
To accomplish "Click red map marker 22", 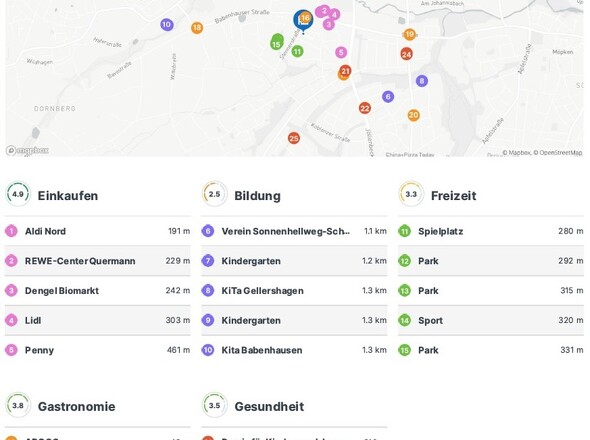I will [365, 108].
